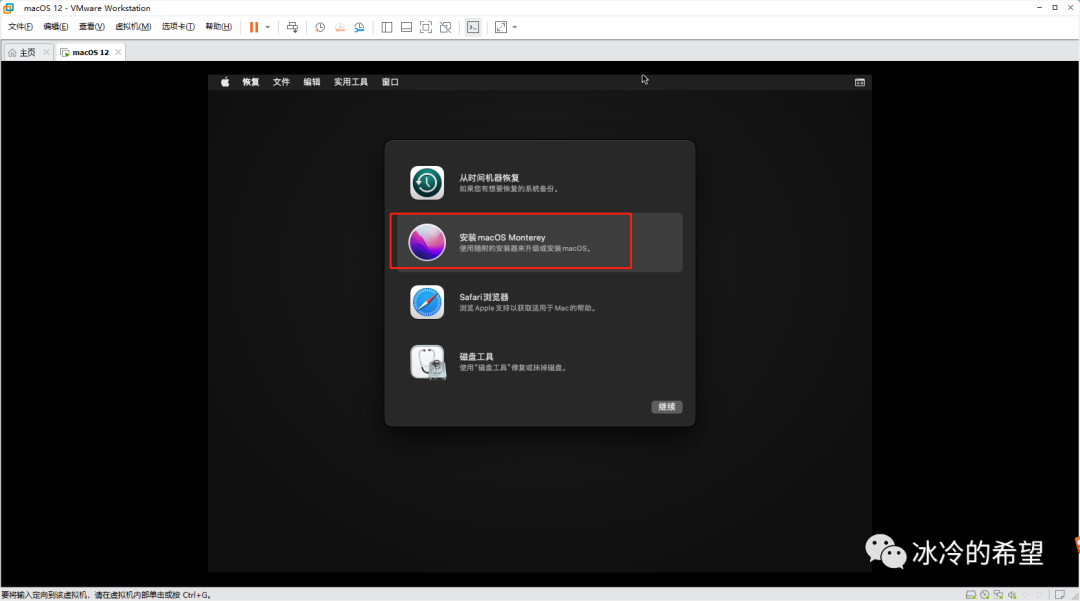
Task: Minimize the VMware Workstation window
Action: pos(1039,8)
